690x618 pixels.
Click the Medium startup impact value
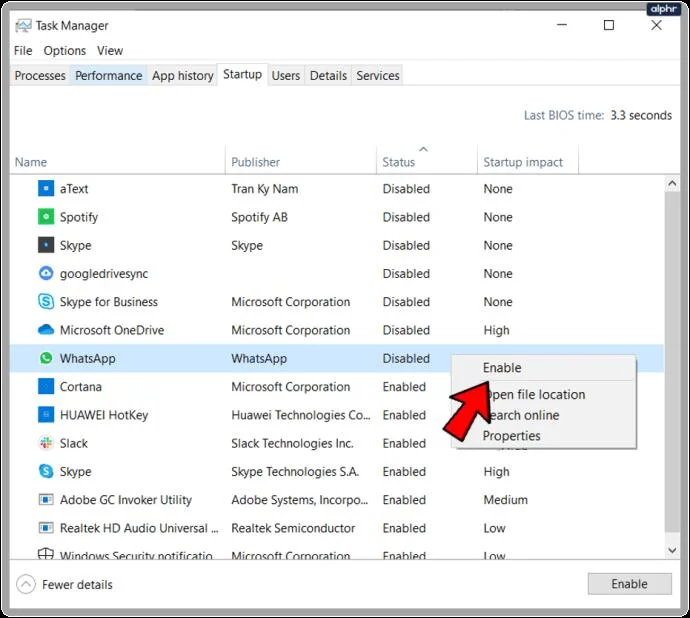coord(506,500)
